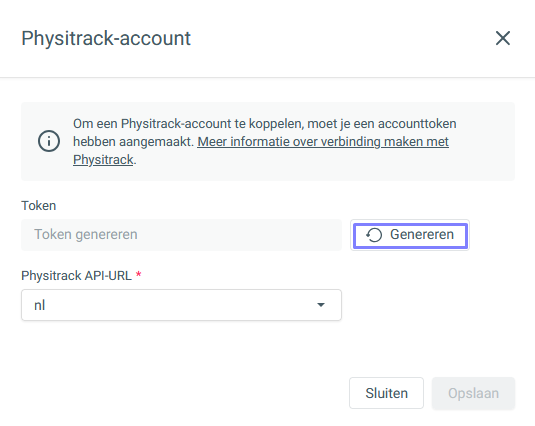Click the word 'Genereren' on the button
Viewport: 535px width, 426px height.
pos(422,235)
